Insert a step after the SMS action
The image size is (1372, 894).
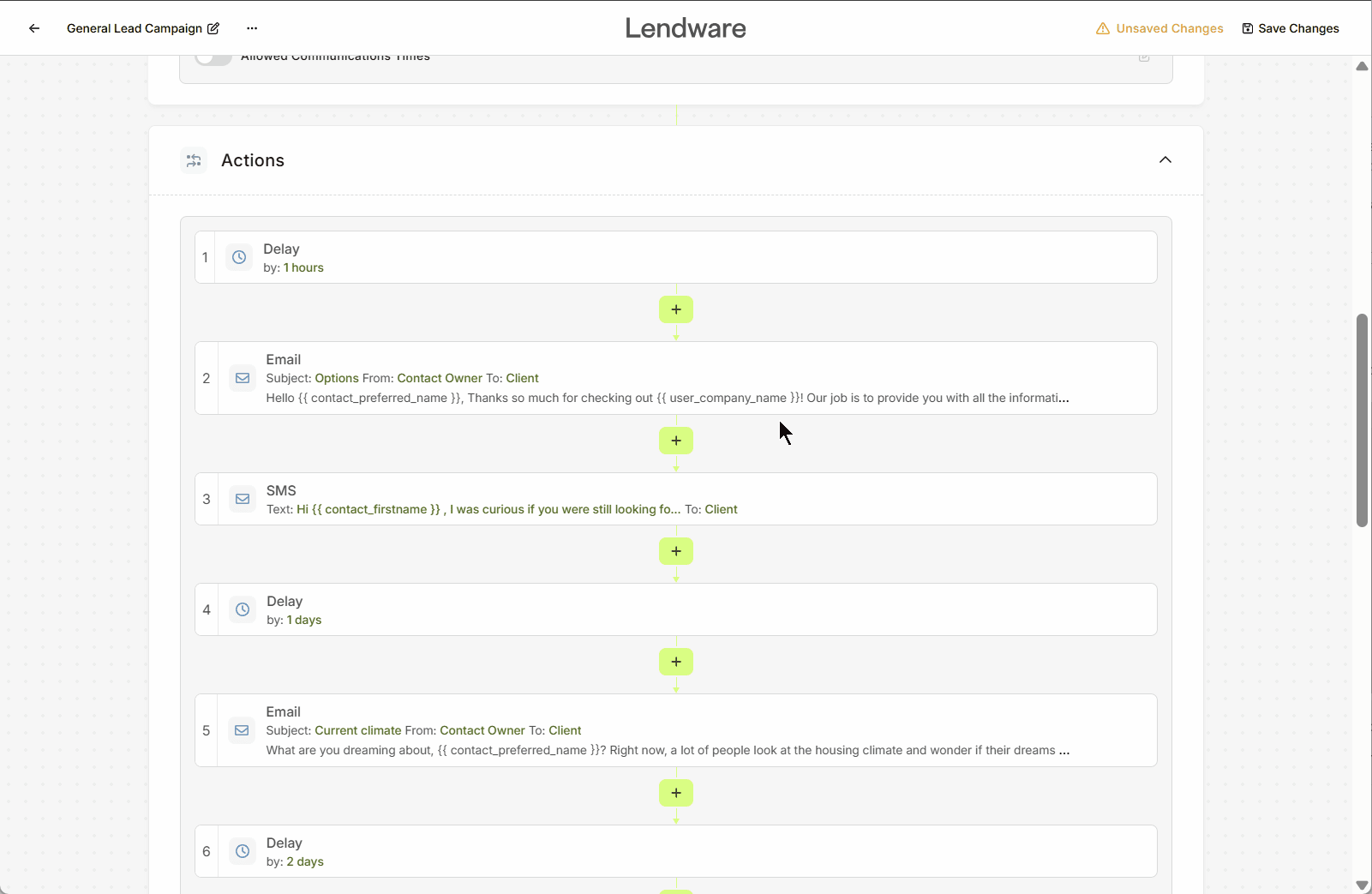[x=676, y=551]
